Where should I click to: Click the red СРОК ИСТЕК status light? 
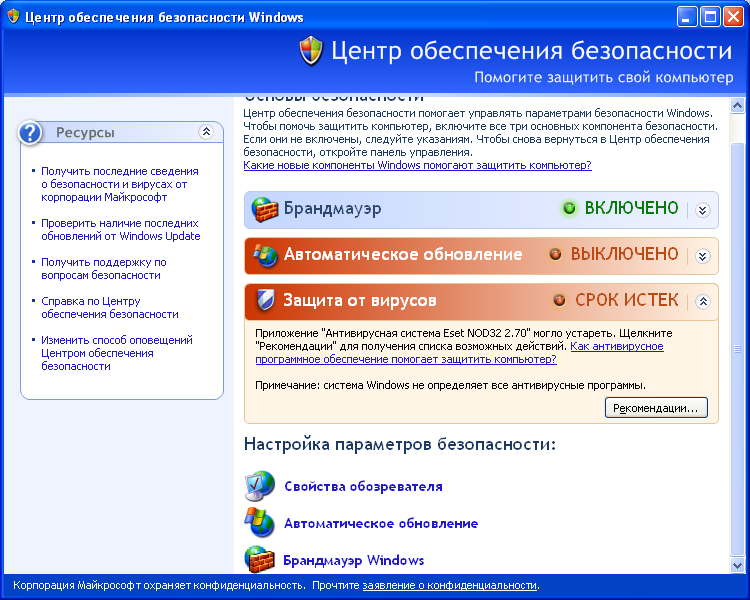coord(559,300)
